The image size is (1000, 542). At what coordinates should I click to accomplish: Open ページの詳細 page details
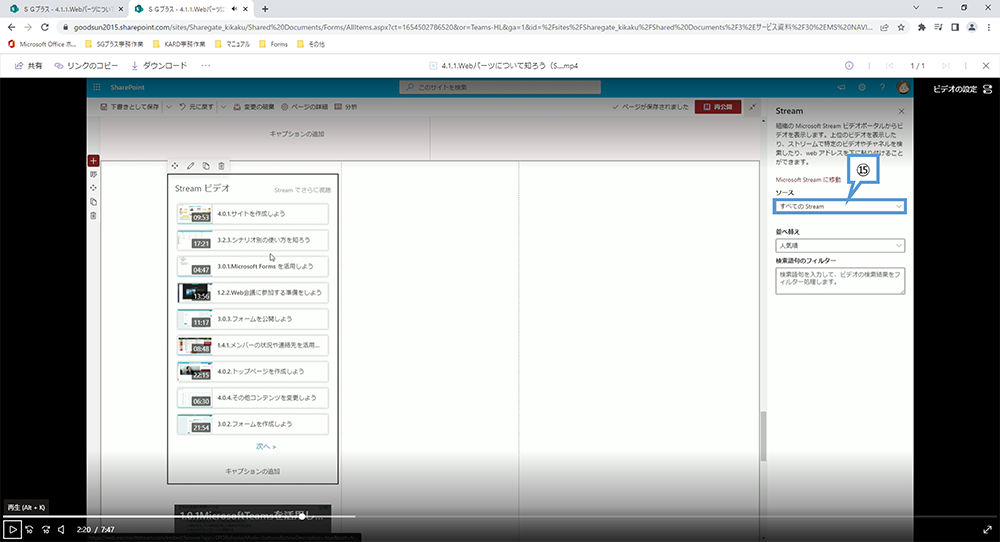click(305, 107)
